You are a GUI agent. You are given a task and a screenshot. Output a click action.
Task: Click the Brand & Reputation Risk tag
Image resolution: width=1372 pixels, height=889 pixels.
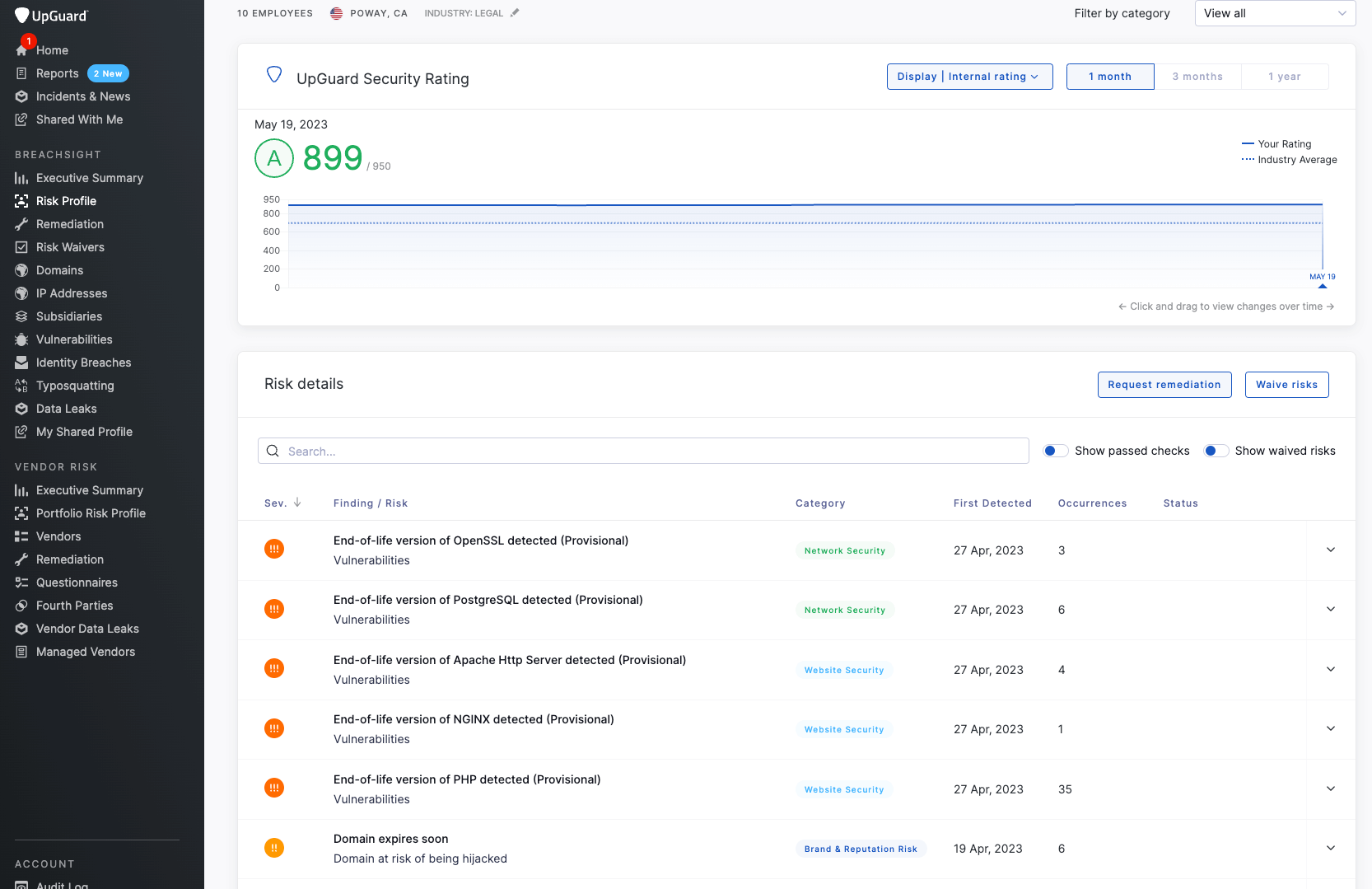click(861, 849)
